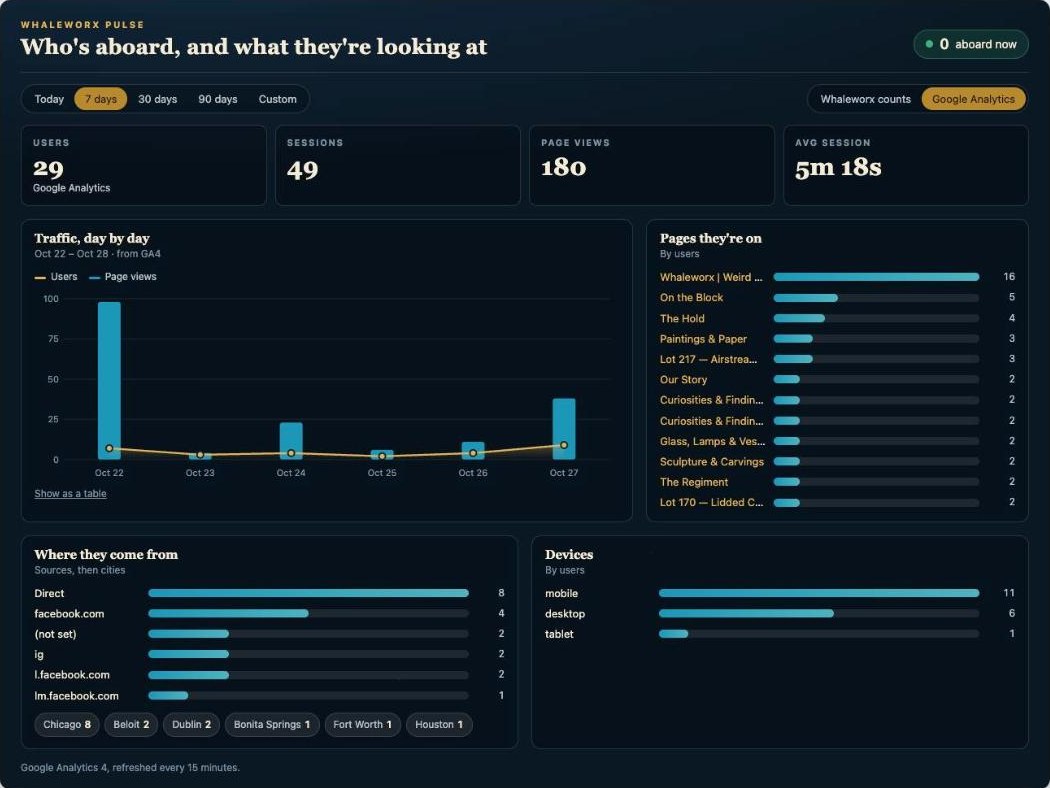This screenshot has width=1050, height=788.
Task: Click the lm.facebook.com source label
Action: pos(76,696)
